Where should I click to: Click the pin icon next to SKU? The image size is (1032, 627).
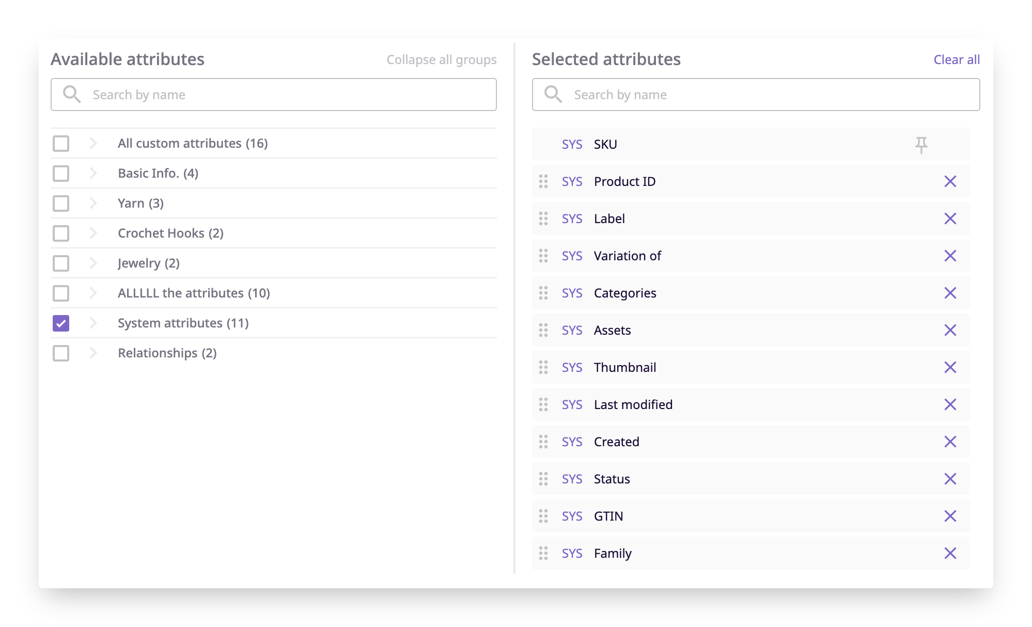pos(920,144)
